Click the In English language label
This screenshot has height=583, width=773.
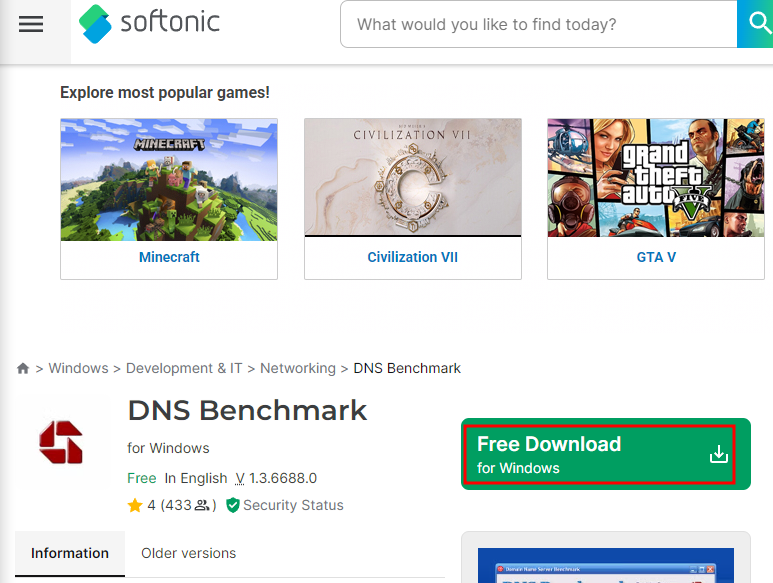[x=196, y=478]
